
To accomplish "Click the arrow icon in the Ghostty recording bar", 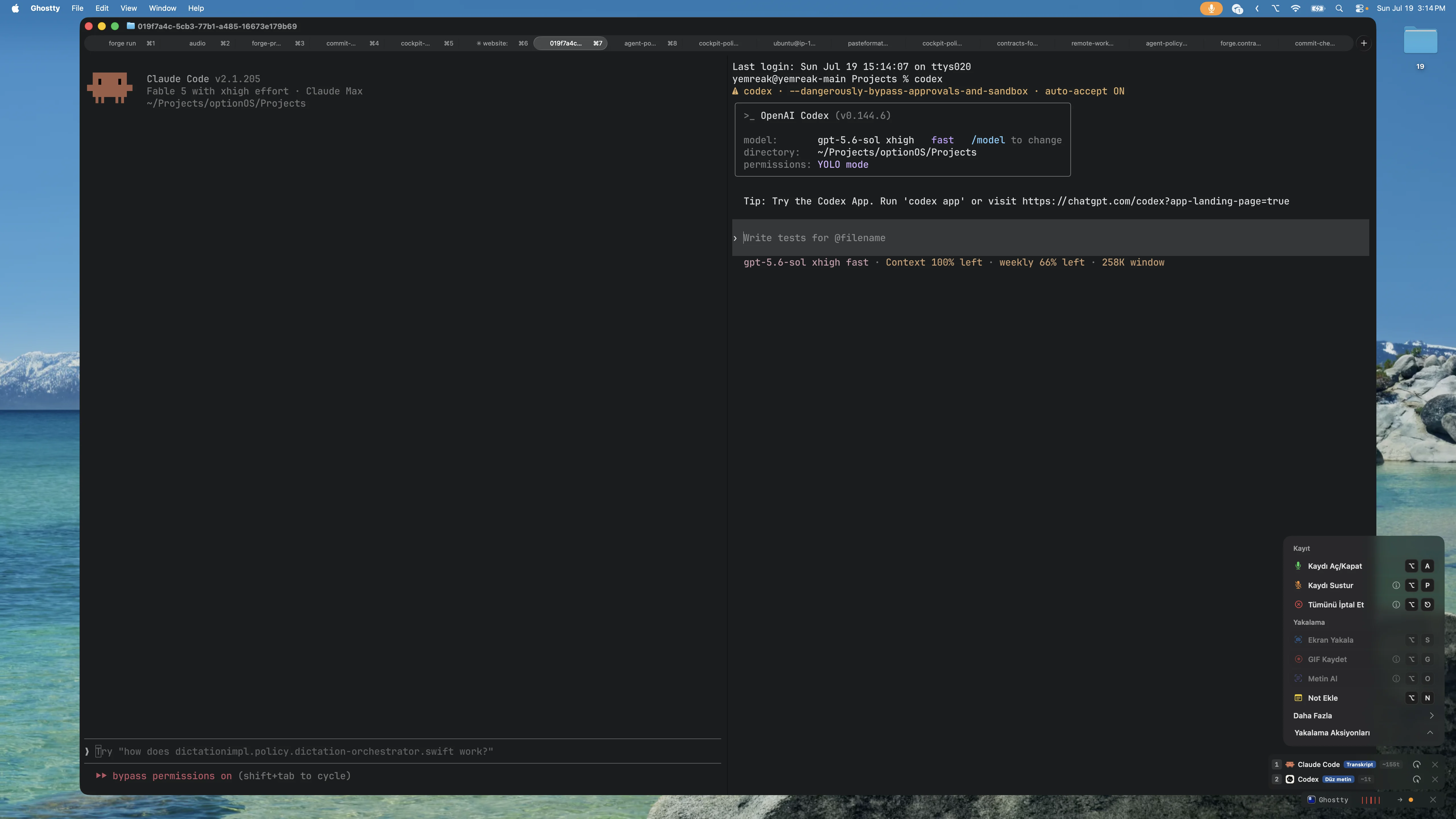I will pyautogui.click(x=1399, y=800).
